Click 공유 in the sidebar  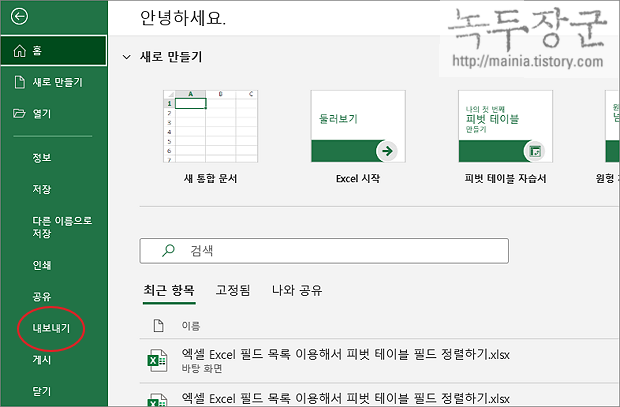(42, 297)
